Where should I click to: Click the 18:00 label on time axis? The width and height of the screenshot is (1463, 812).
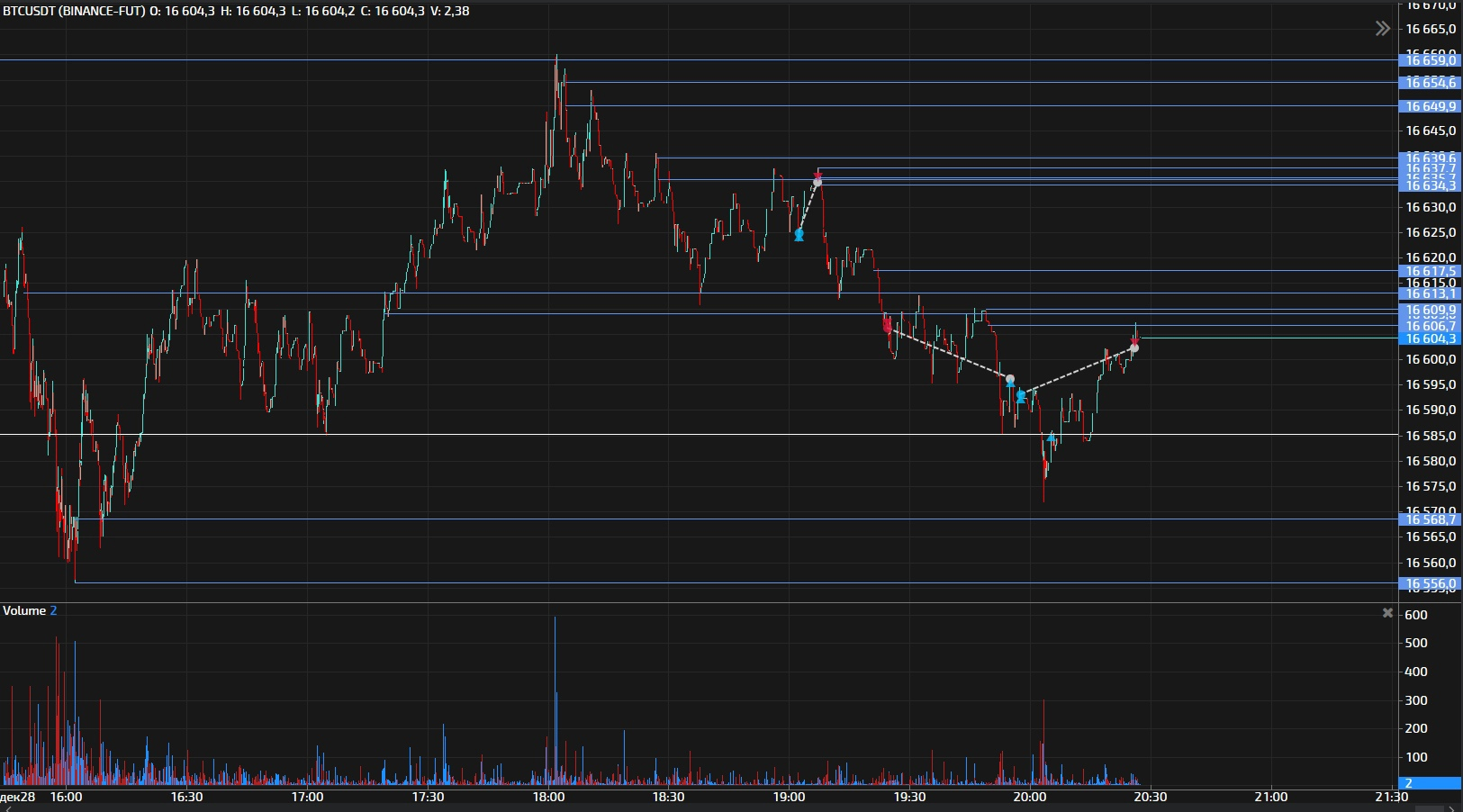click(x=548, y=797)
